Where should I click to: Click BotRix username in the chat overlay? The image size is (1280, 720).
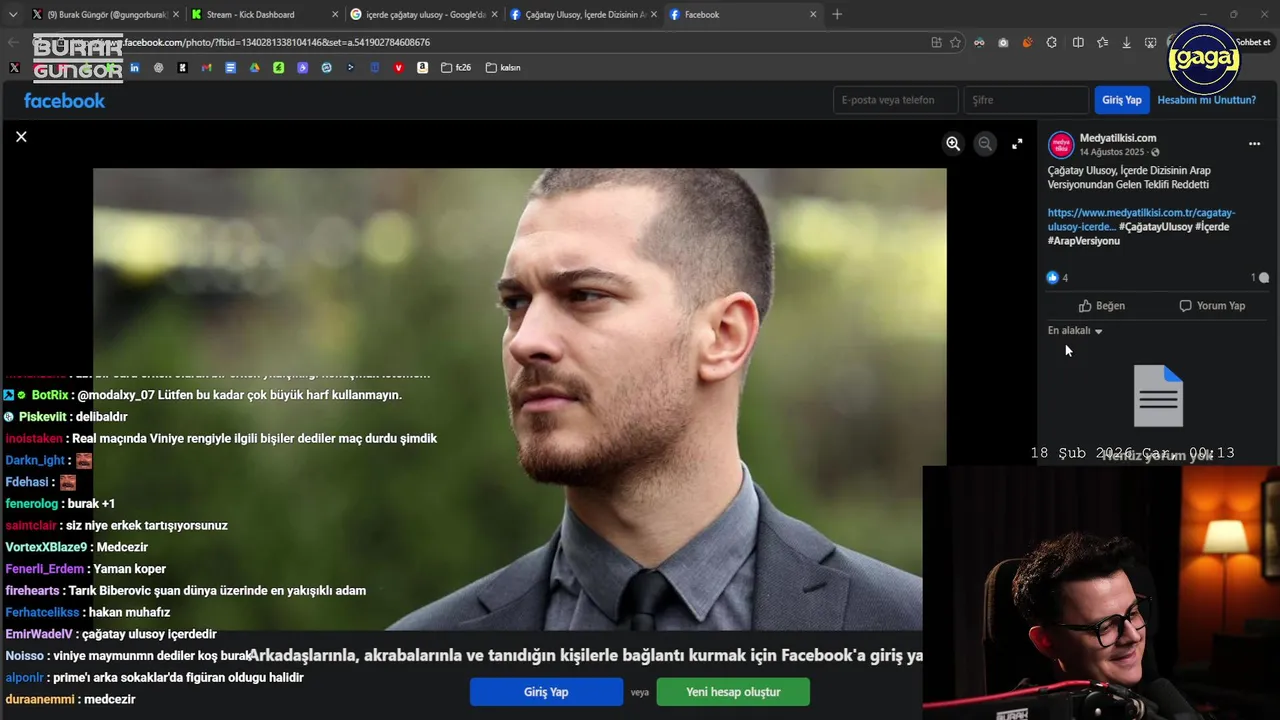point(50,395)
